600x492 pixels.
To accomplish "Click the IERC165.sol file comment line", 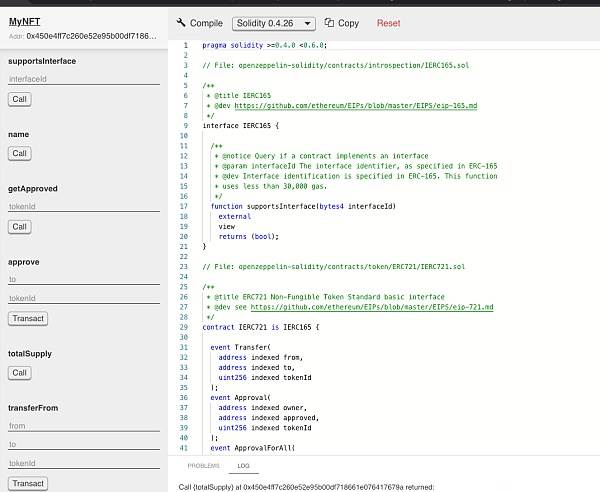I will 336,65.
